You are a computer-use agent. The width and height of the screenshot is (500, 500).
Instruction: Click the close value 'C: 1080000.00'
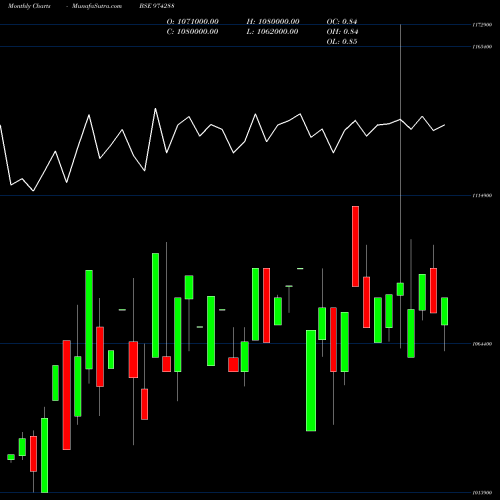(x=193, y=32)
